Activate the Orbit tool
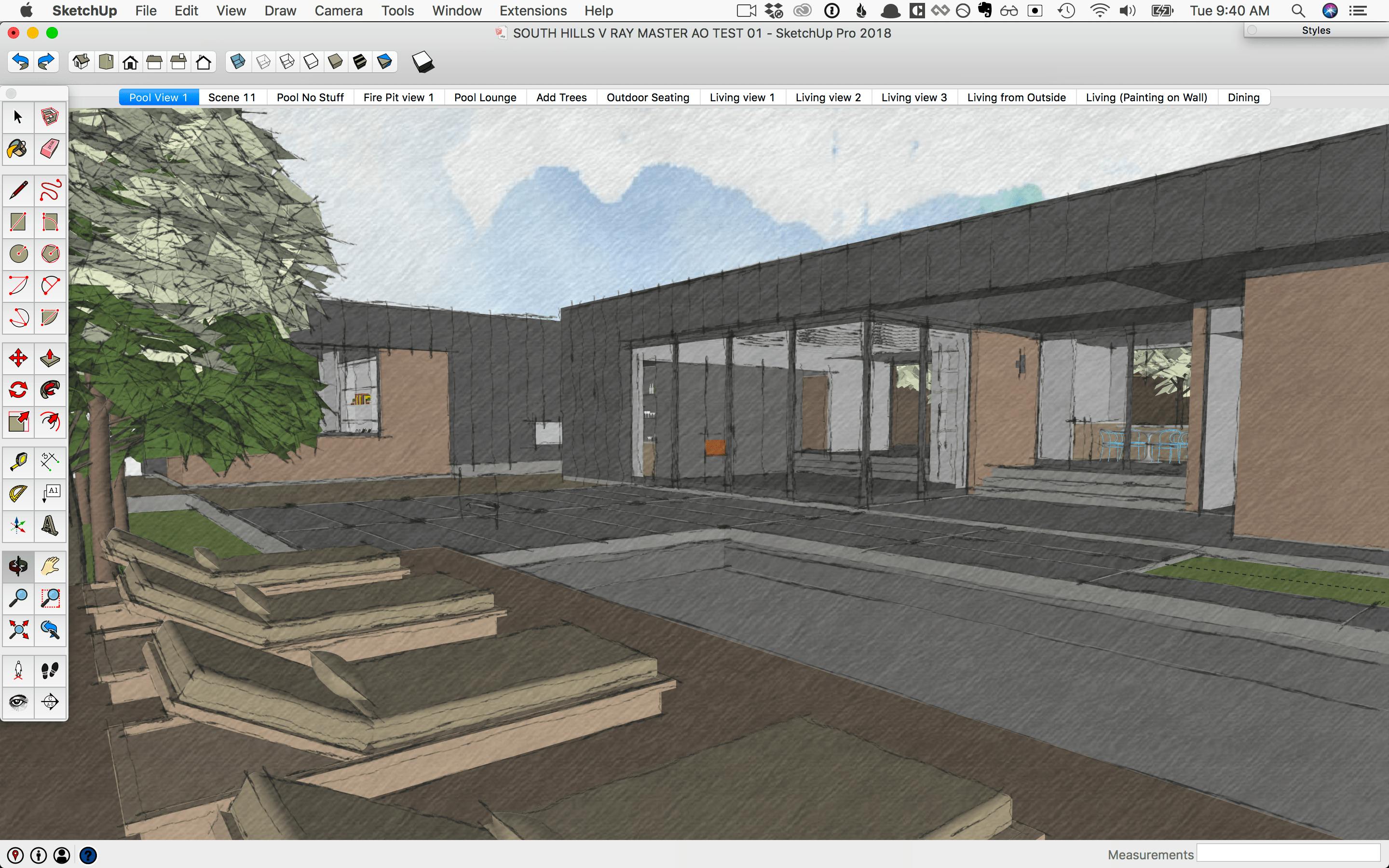1389x868 pixels. pyautogui.click(x=18, y=567)
